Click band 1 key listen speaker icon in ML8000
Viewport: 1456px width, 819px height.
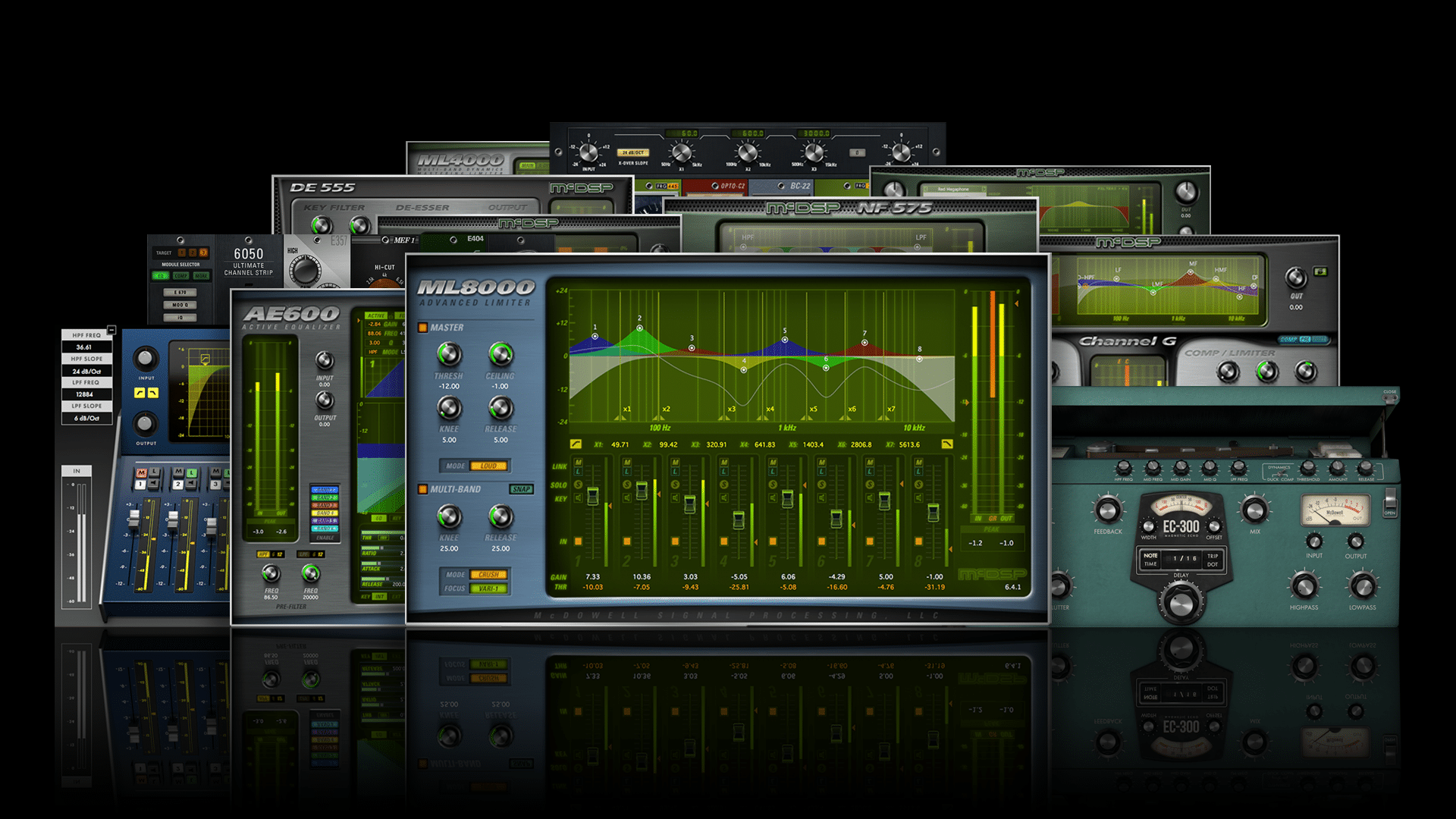[x=579, y=498]
